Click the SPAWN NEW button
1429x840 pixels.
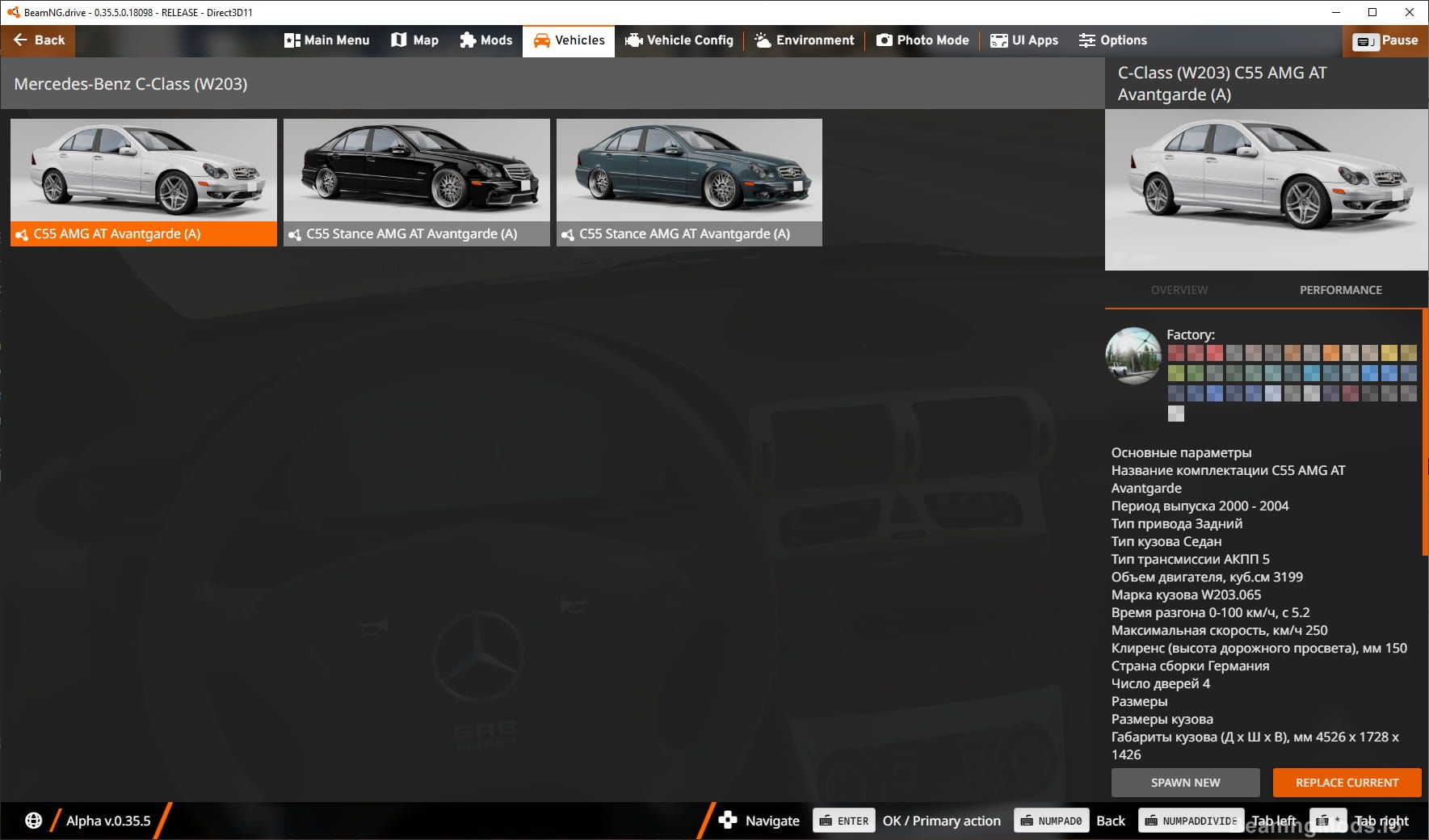coord(1185,783)
